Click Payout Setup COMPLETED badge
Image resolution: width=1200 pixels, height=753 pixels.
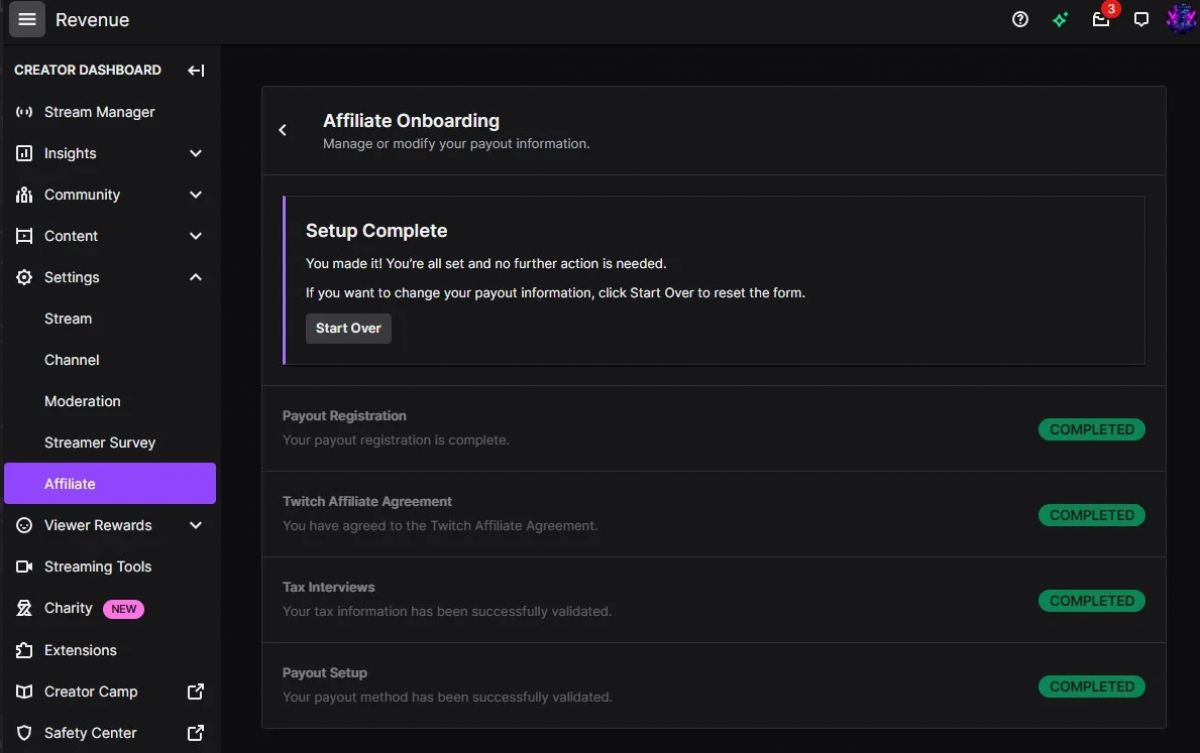1091,687
